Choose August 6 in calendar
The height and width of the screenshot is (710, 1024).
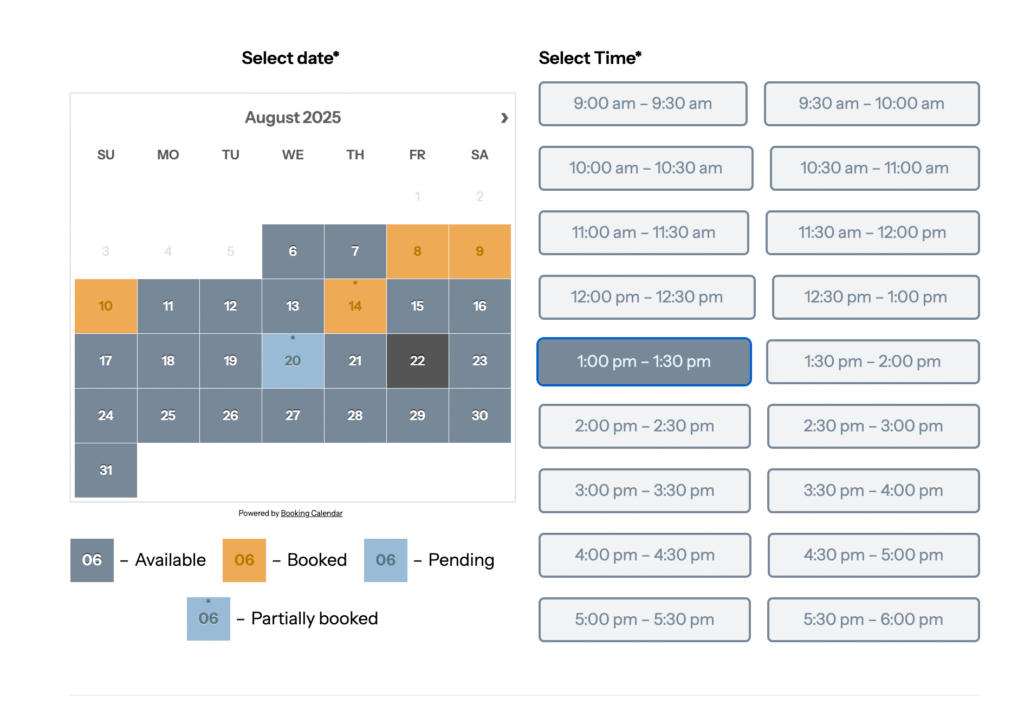292,251
